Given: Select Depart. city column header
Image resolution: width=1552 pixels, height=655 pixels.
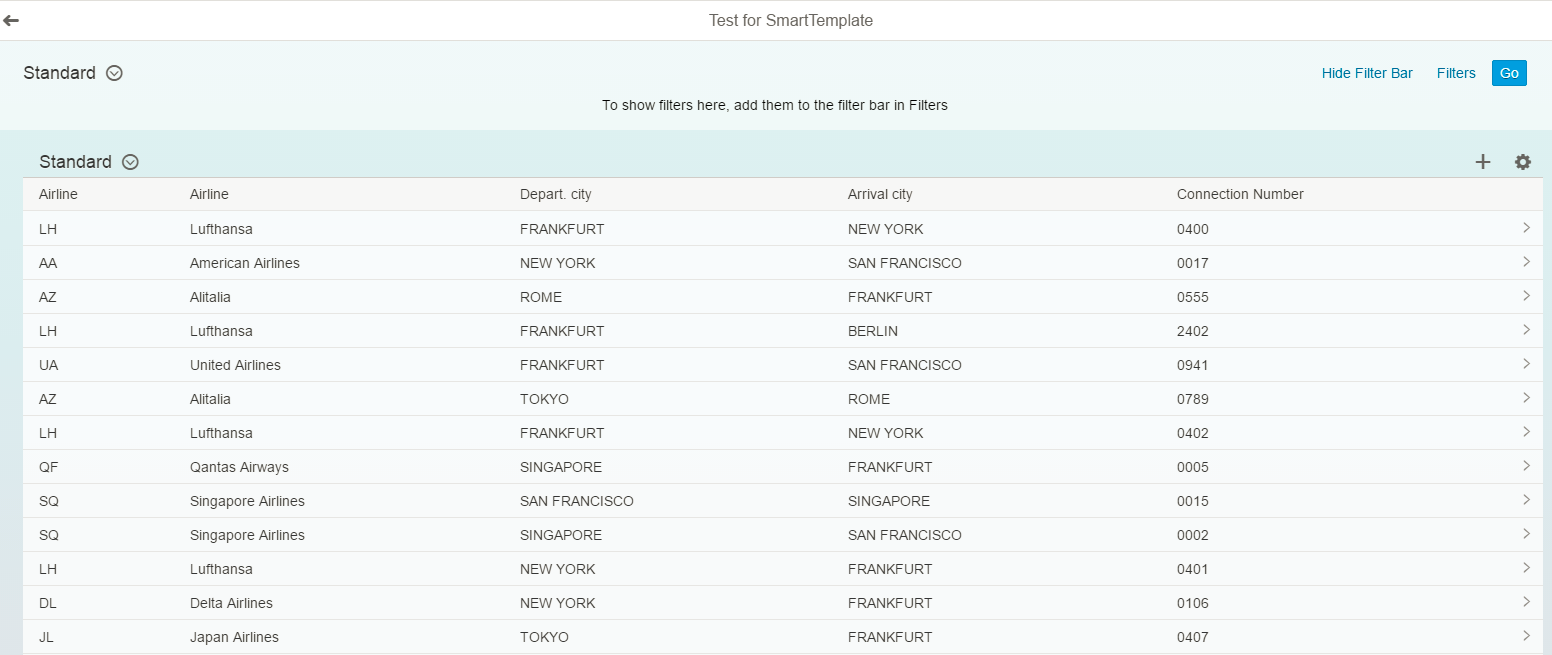Looking at the screenshot, I should point(555,194).
